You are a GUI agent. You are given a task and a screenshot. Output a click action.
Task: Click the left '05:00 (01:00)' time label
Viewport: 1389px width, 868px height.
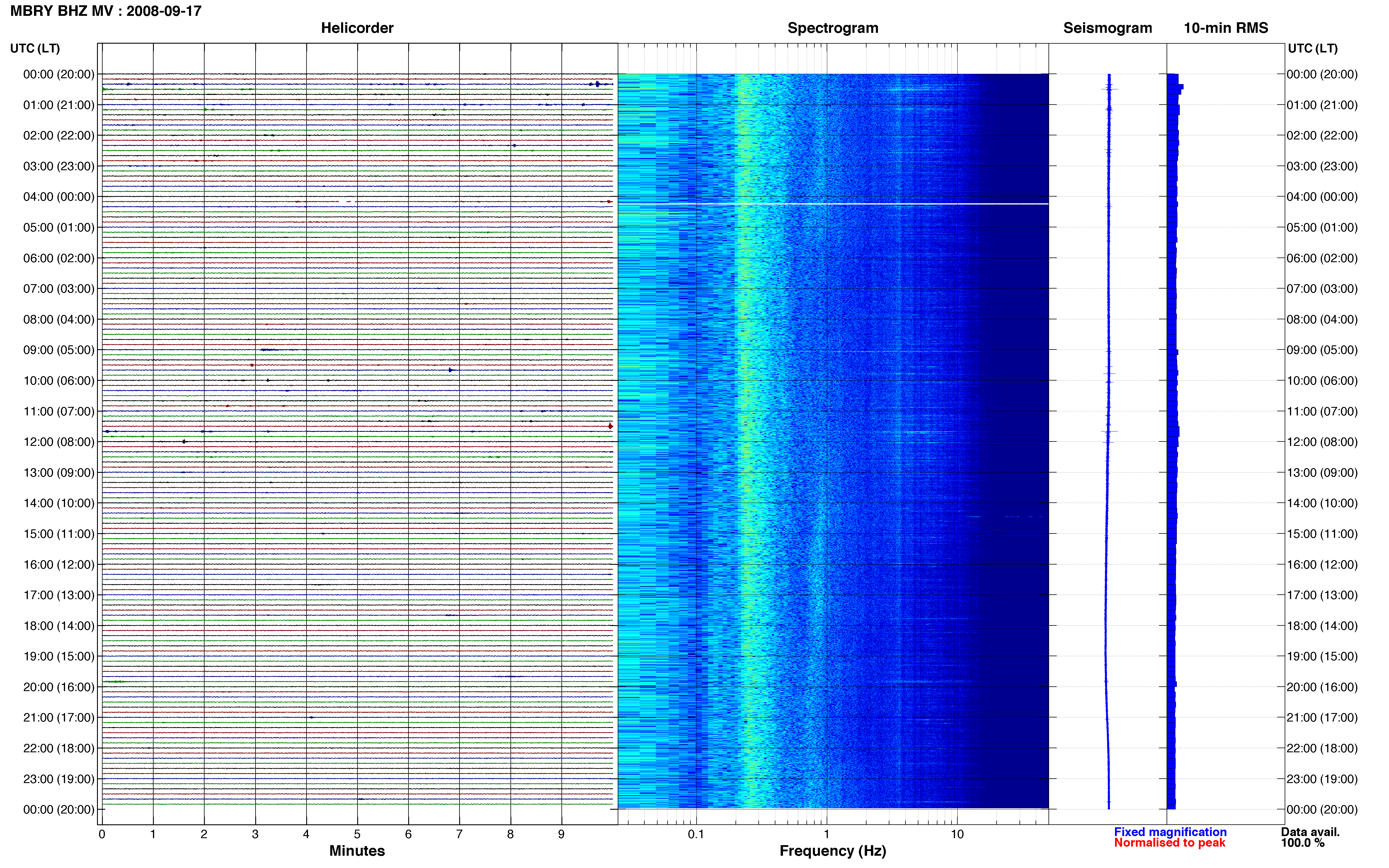(x=59, y=227)
